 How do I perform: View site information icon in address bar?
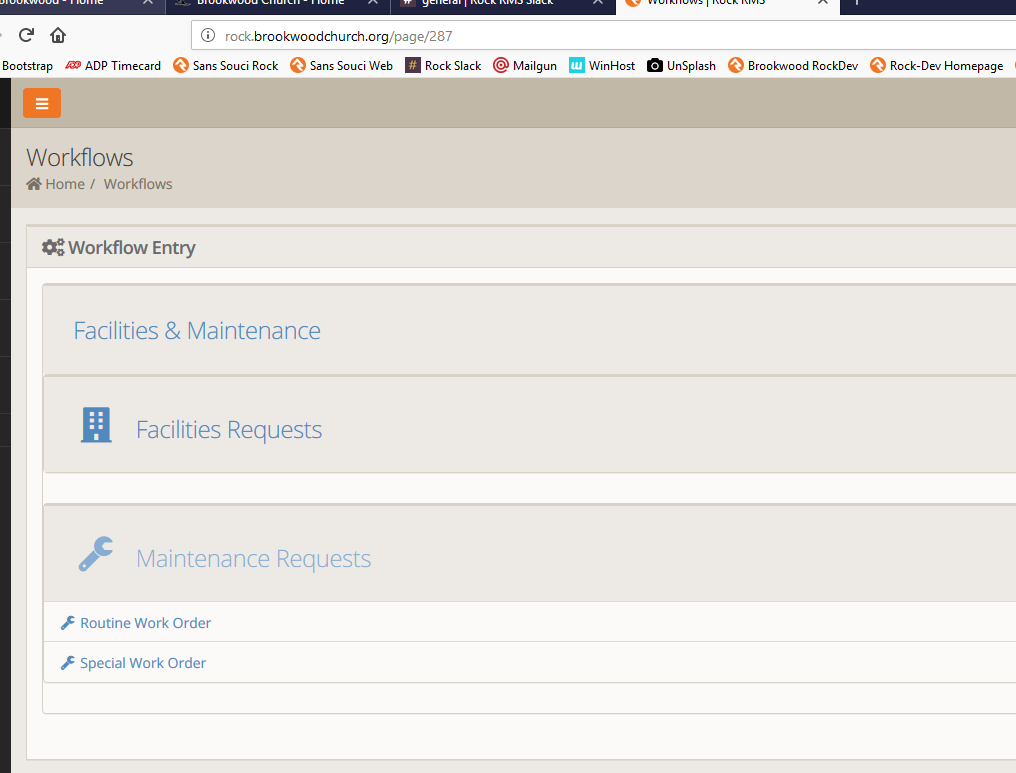(208, 36)
